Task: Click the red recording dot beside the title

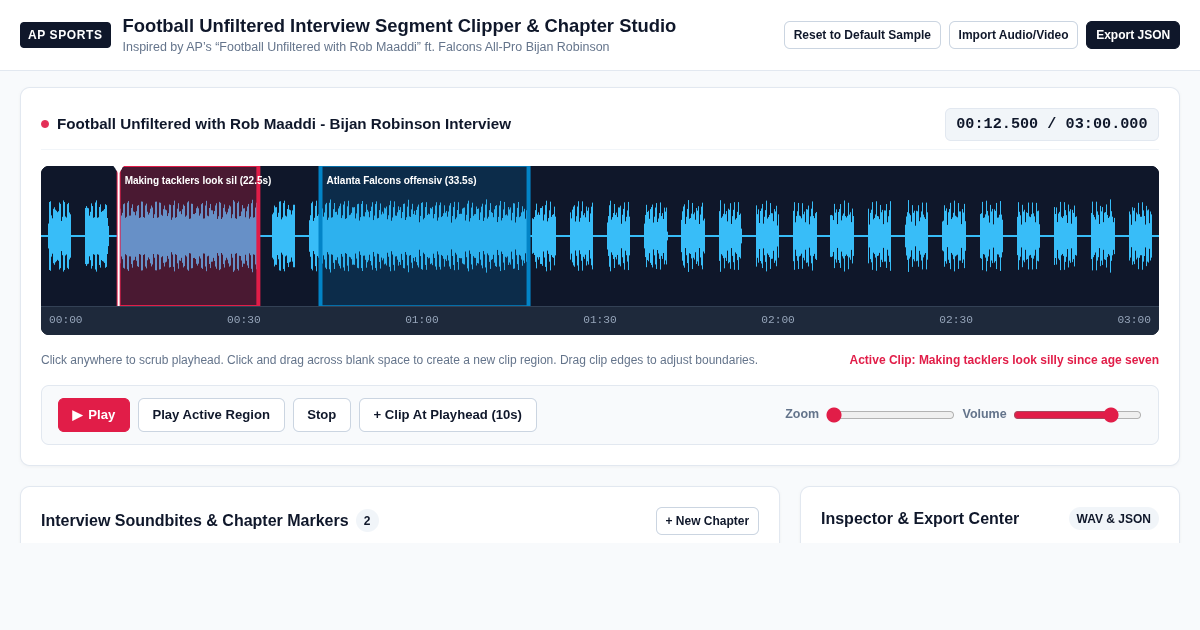Action: [45, 124]
